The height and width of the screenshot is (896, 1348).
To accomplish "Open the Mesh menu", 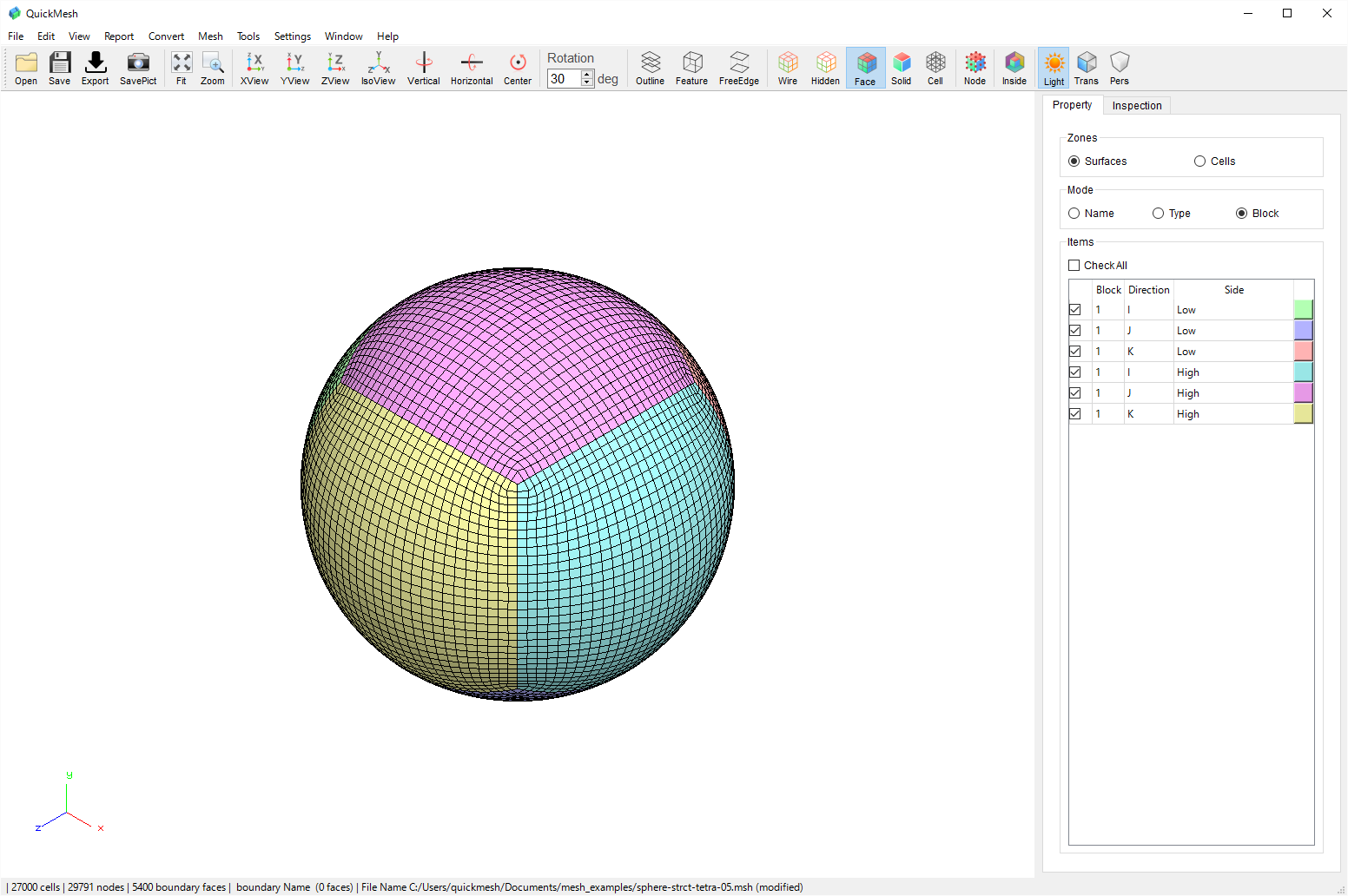I will [210, 36].
